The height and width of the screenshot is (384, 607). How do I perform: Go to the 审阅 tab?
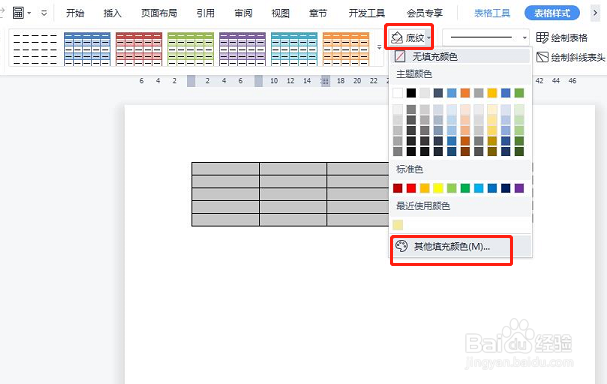pos(243,13)
